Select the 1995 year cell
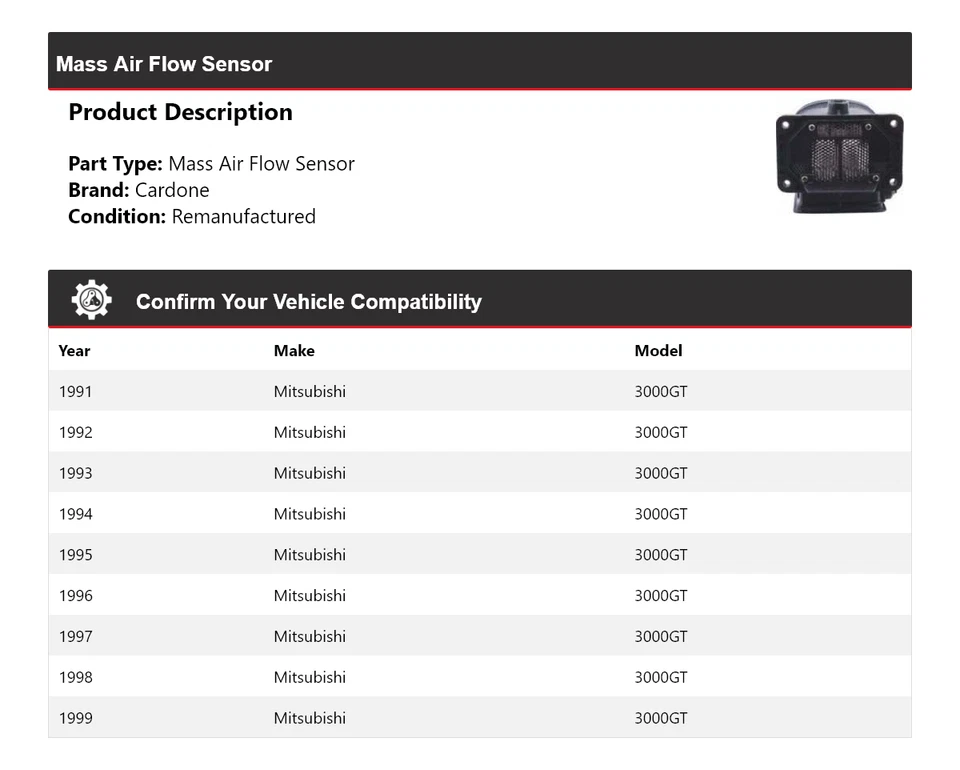This screenshot has width=960, height=770. click(75, 555)
